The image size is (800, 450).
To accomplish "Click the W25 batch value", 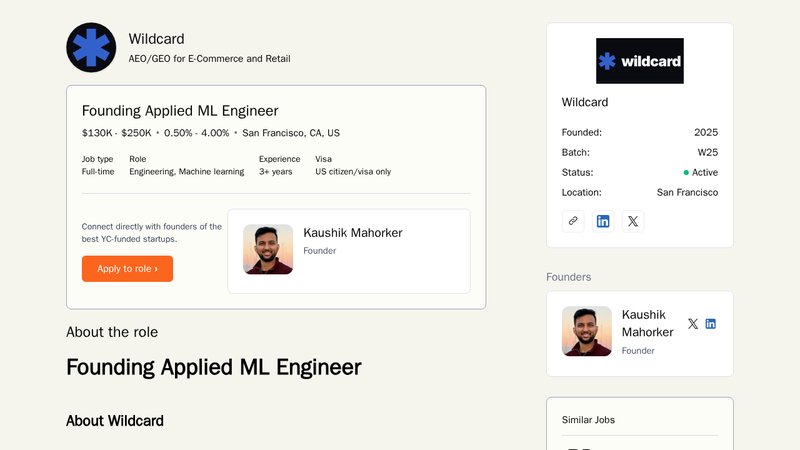I will point(708,152).
